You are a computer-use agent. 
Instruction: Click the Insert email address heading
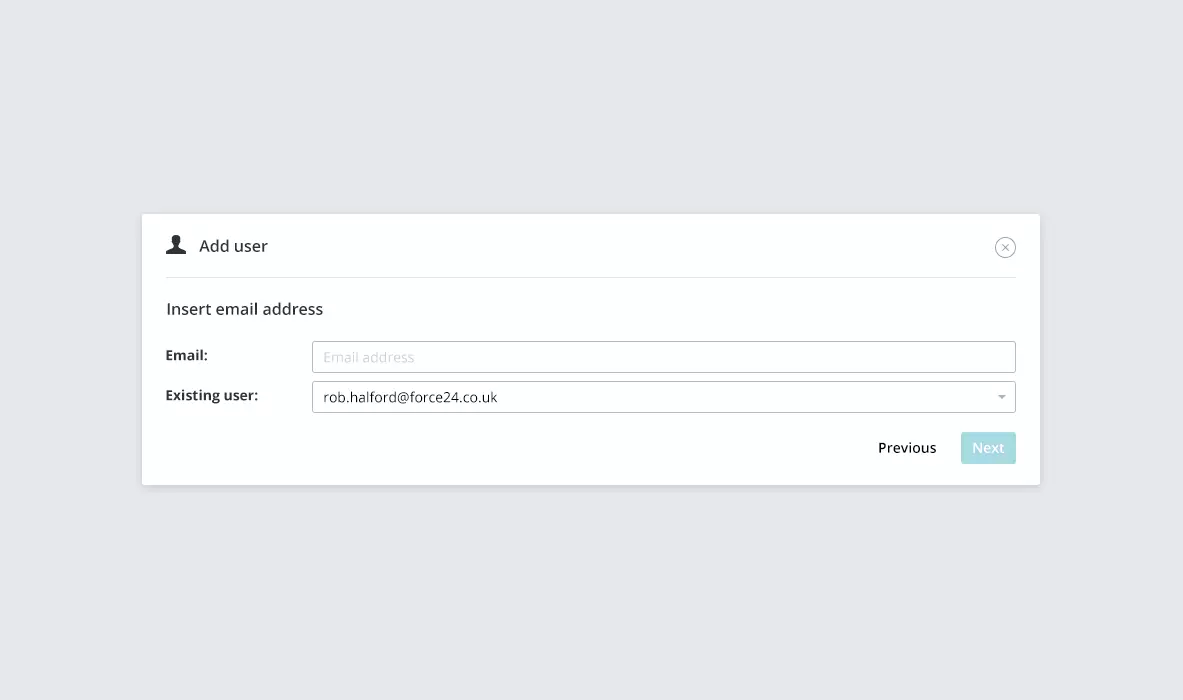[x=244, y=309]
